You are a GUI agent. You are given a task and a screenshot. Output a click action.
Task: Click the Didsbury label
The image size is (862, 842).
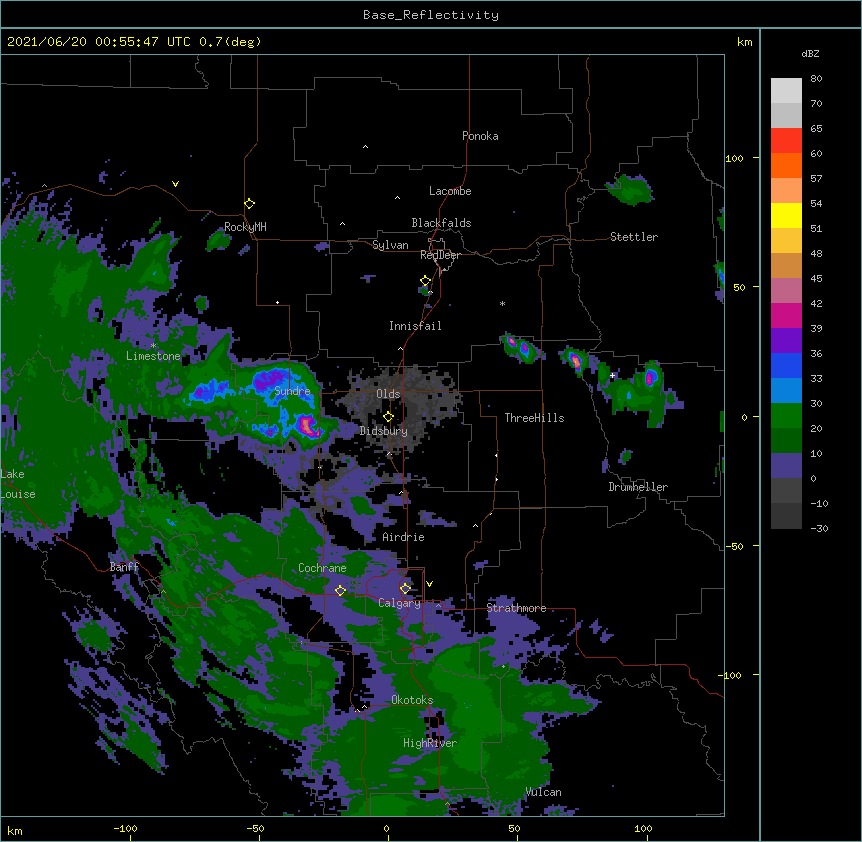click(384, 431)
